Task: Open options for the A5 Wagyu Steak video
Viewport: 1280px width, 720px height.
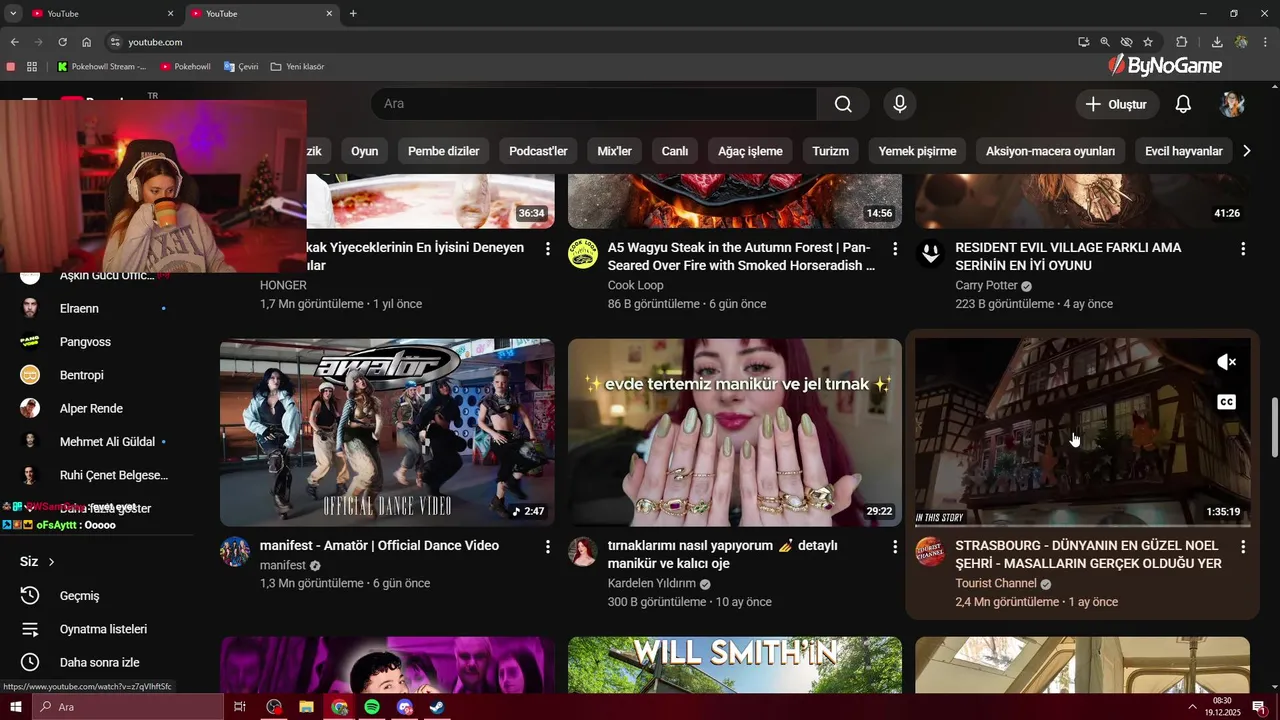Action: (895, 248)
